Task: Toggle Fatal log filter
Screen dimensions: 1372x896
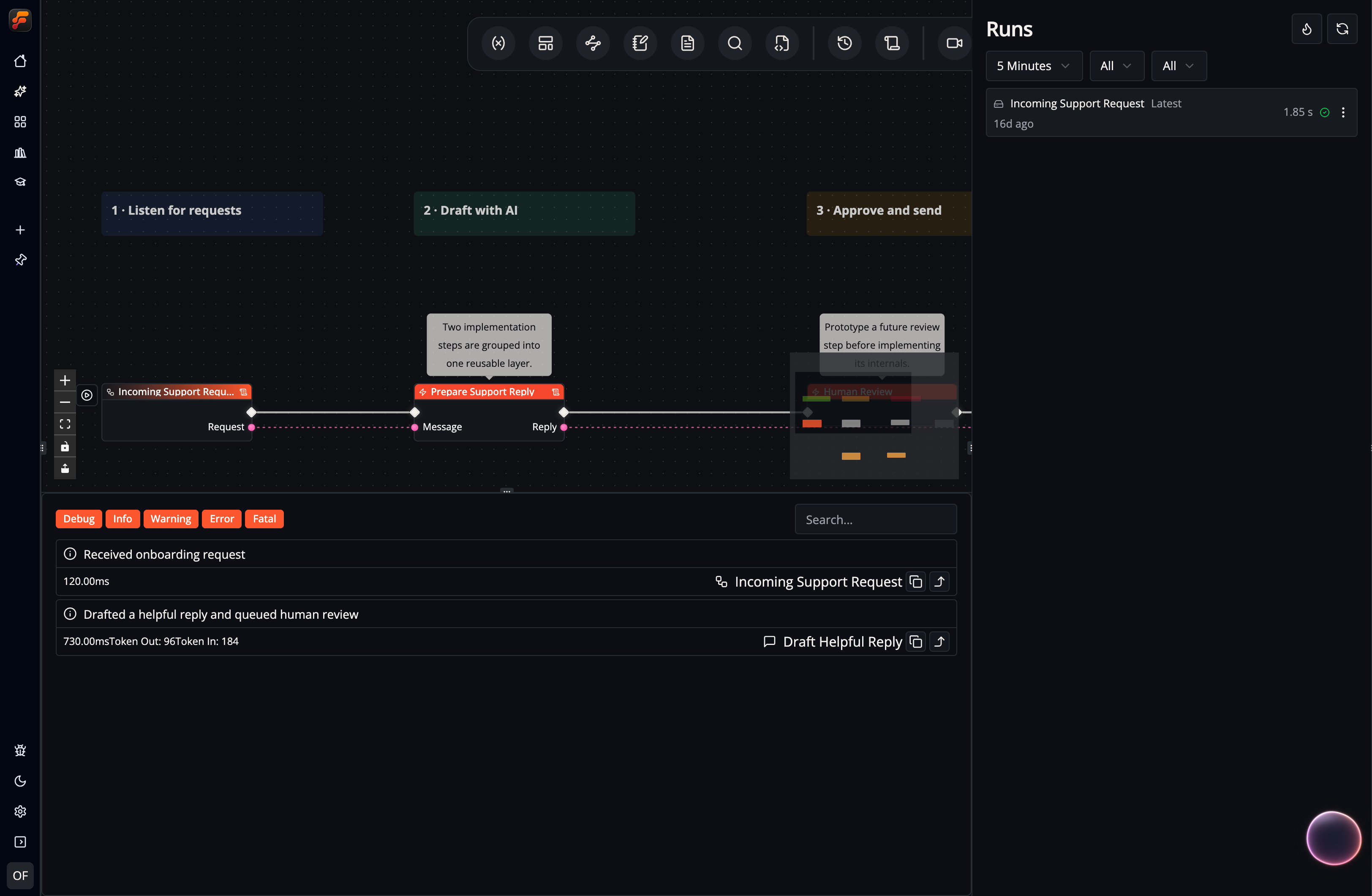Action: tap(264, 519)
